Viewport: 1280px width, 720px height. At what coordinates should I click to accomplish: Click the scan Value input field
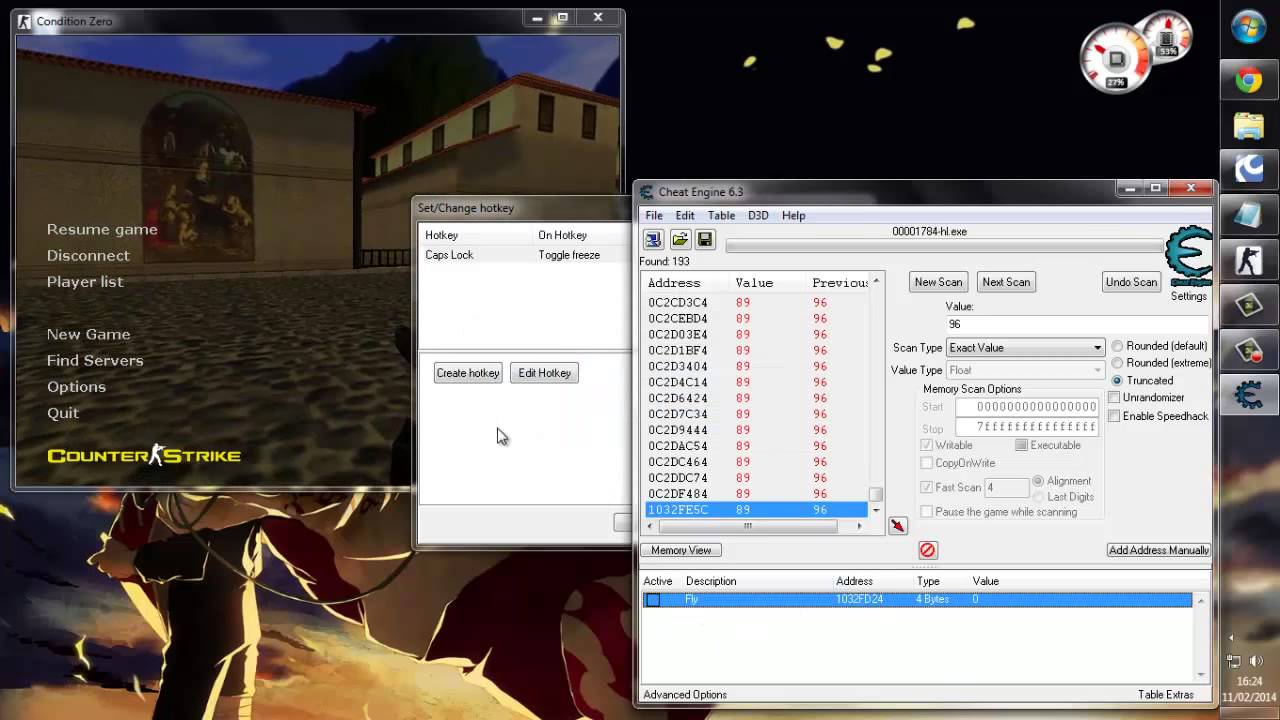pyautogui.click(x=1076, y=324)
